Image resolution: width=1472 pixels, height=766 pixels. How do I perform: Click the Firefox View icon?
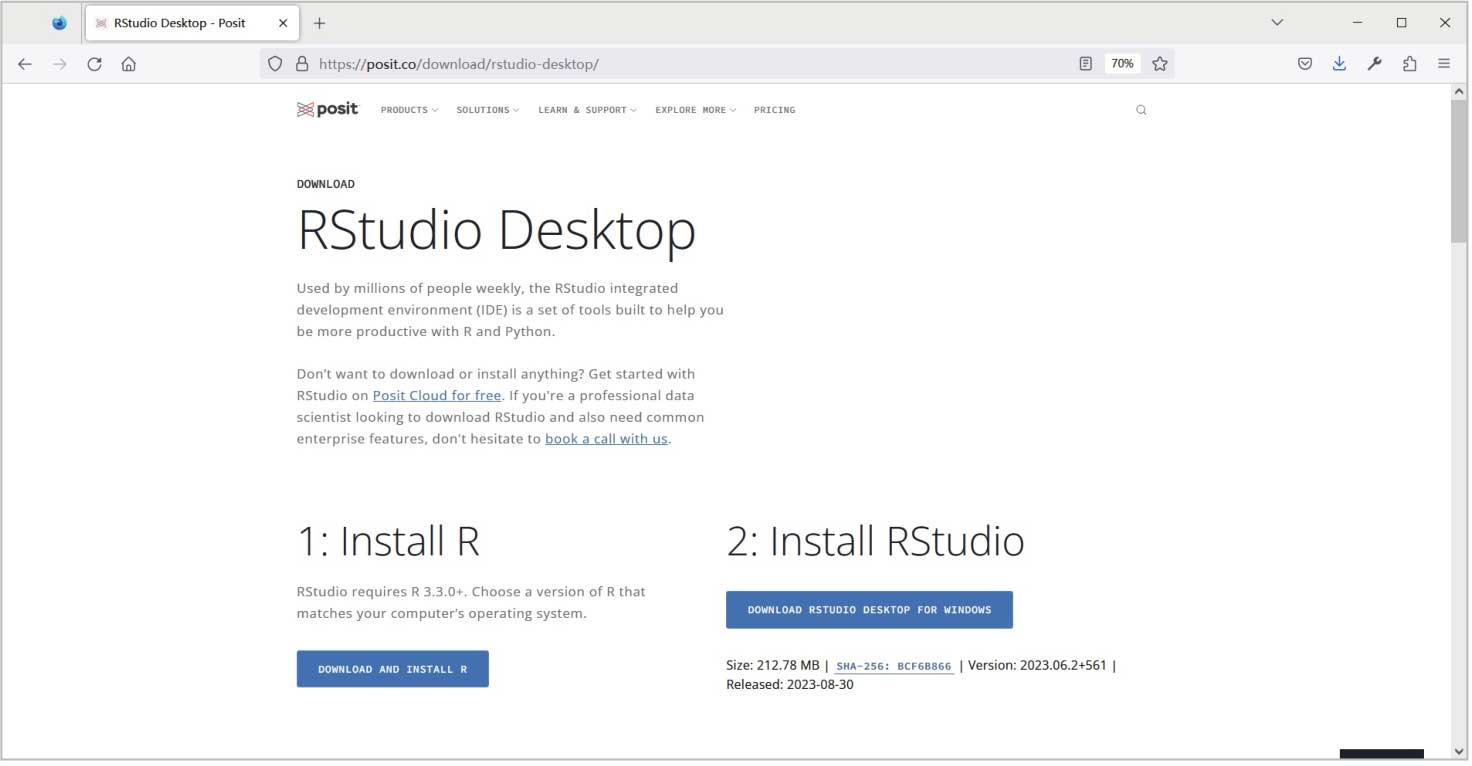tap(59, 23)
